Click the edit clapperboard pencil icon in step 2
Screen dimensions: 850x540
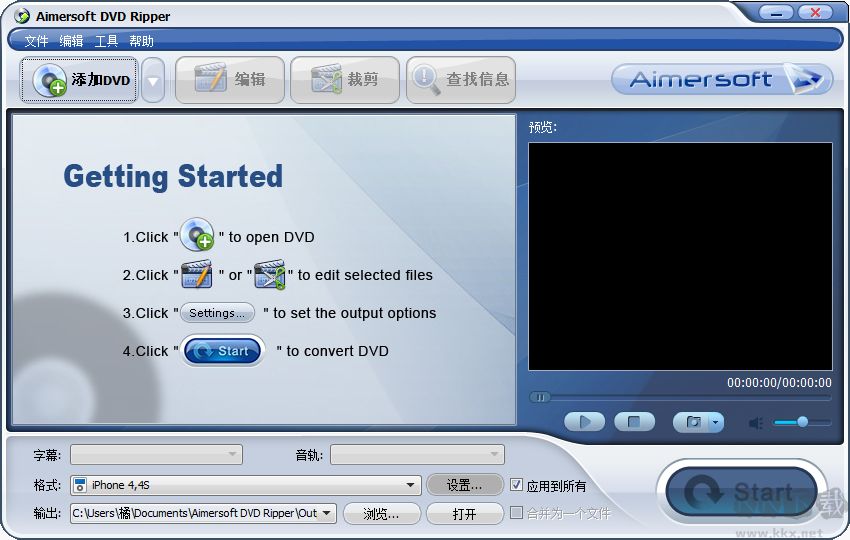(x=197, y=274)
